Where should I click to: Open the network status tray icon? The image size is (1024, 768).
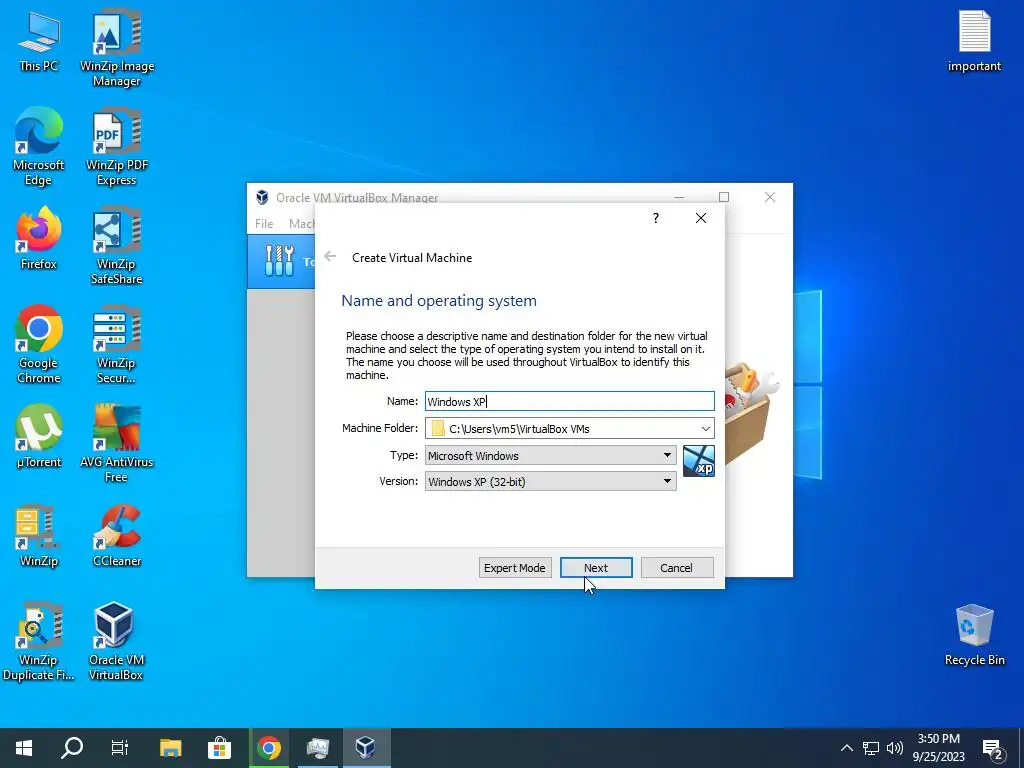871,748
